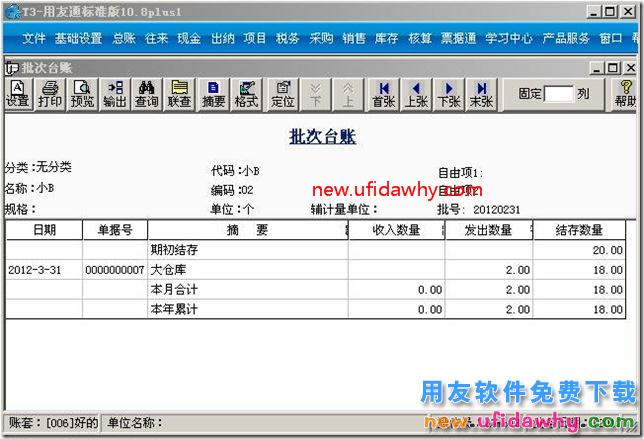Open the 文件 menu
This screenshot has width=644, height=439.
click(x=34, y=39)
